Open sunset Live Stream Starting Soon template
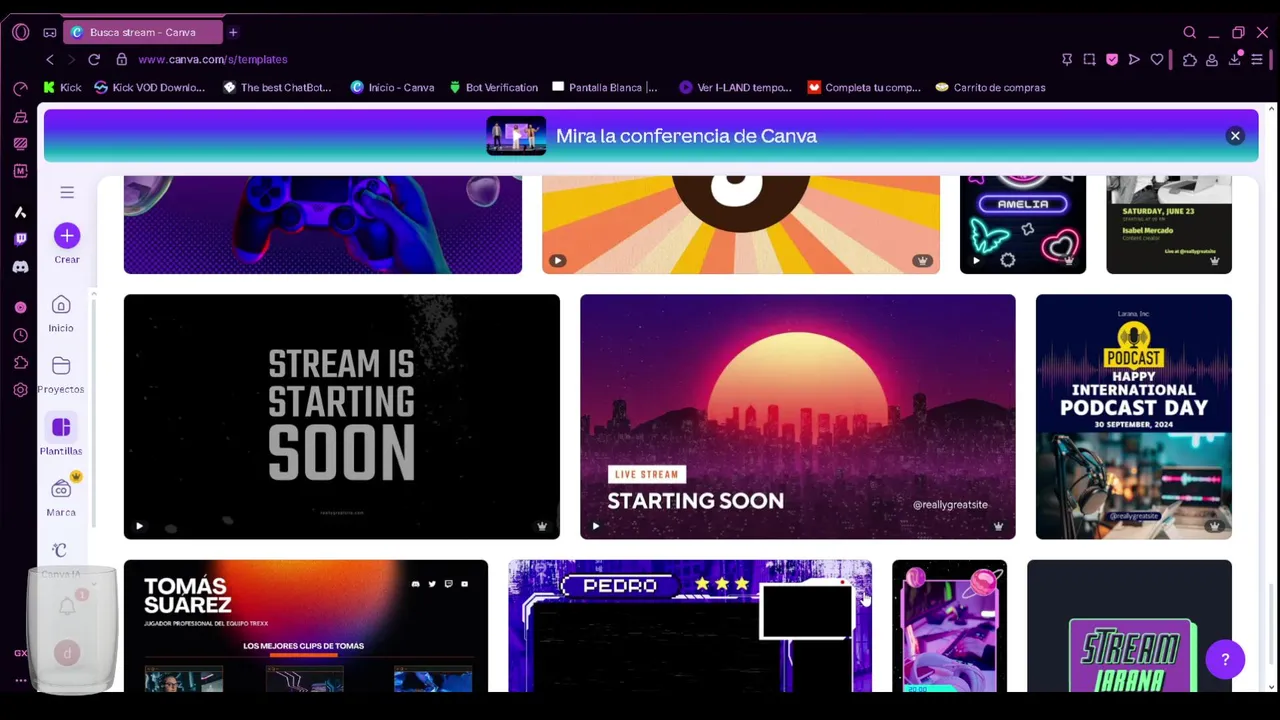1280x720 pixels. [797, 416]
